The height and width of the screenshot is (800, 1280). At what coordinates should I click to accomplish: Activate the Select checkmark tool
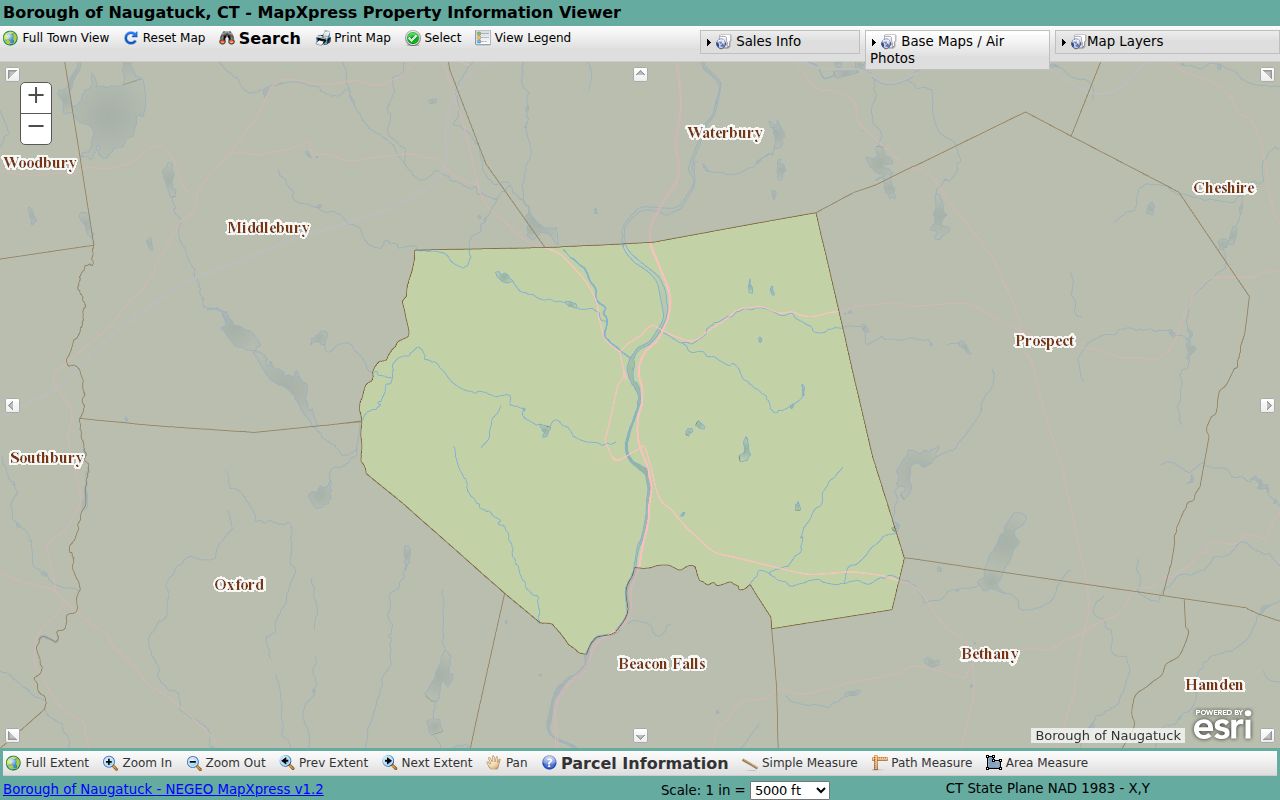pyautogui.click(x=413, y=38)
